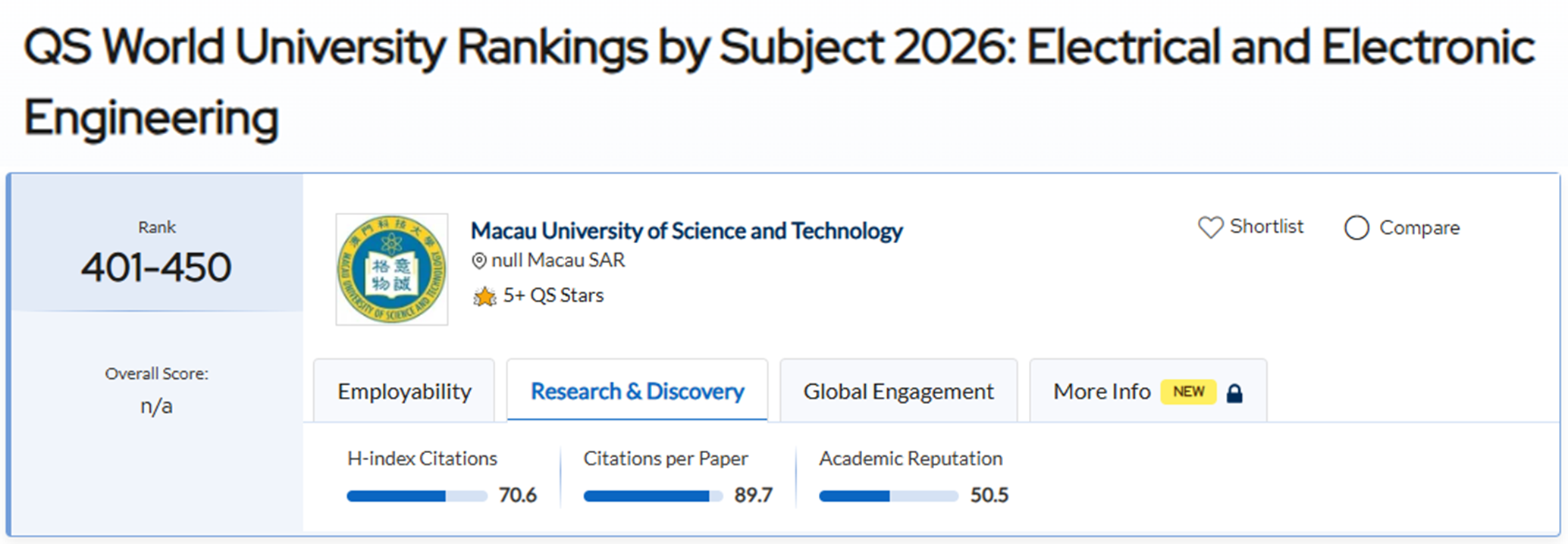Toggle the Compare radio circle
The width and height of the screenshot is (1568, 544).
coord(1356,228)
